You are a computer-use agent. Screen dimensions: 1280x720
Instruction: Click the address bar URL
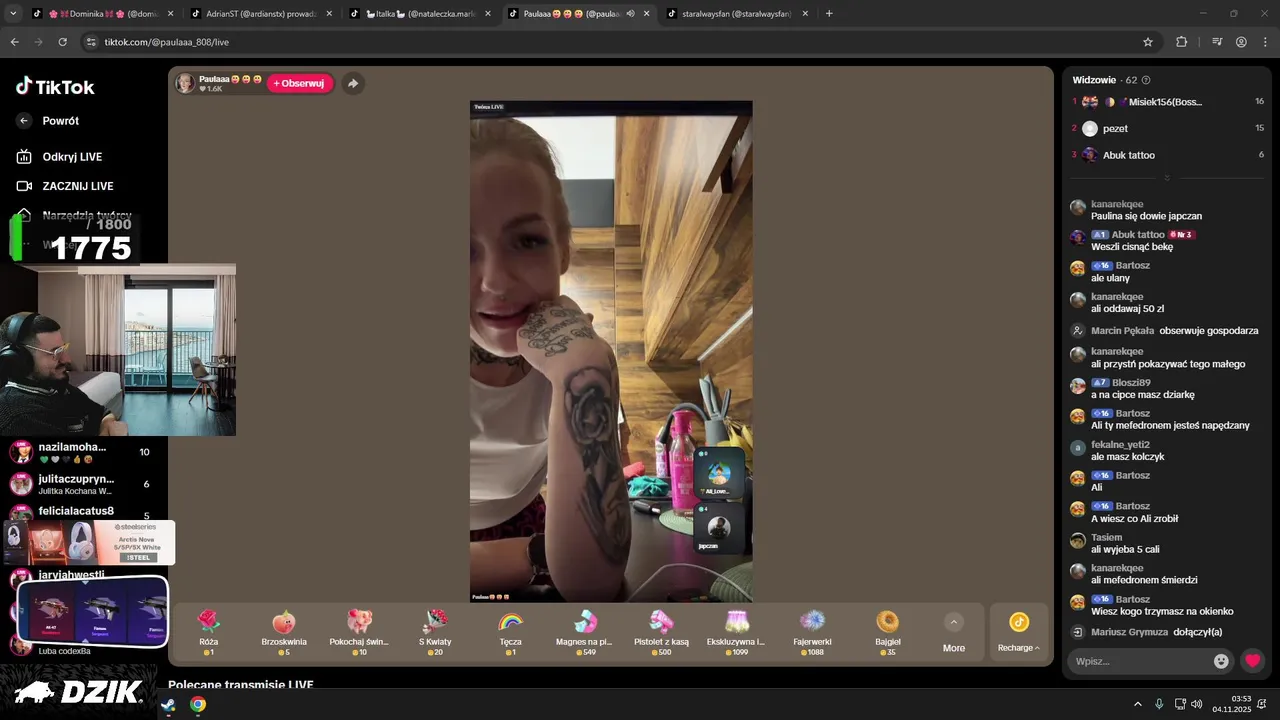[x=167, y=42]
